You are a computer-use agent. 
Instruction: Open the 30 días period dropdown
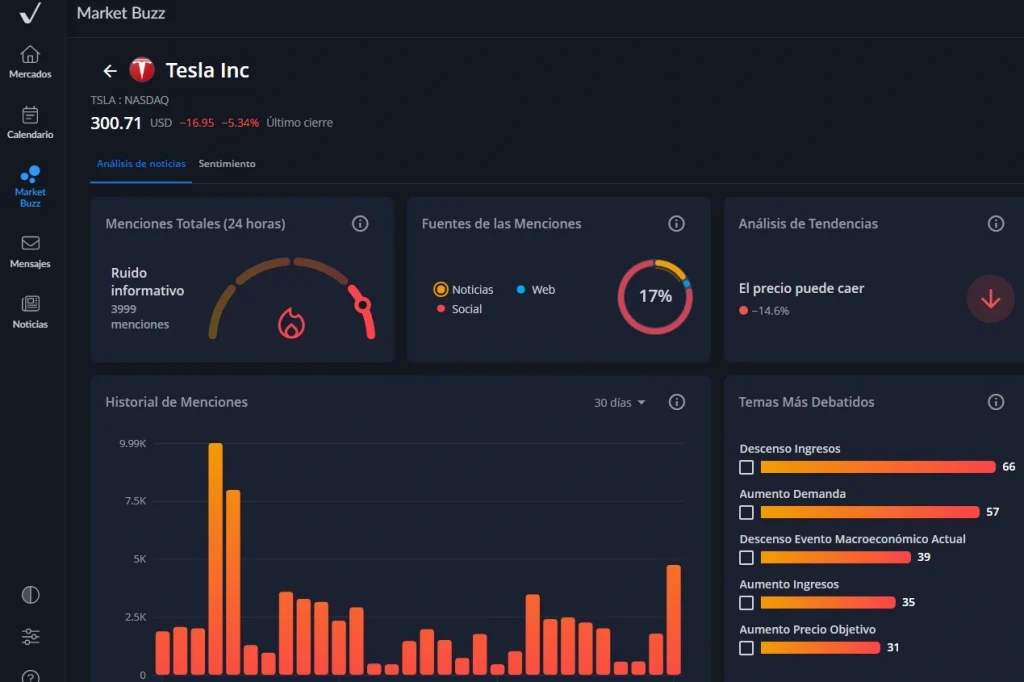[619, 402]
